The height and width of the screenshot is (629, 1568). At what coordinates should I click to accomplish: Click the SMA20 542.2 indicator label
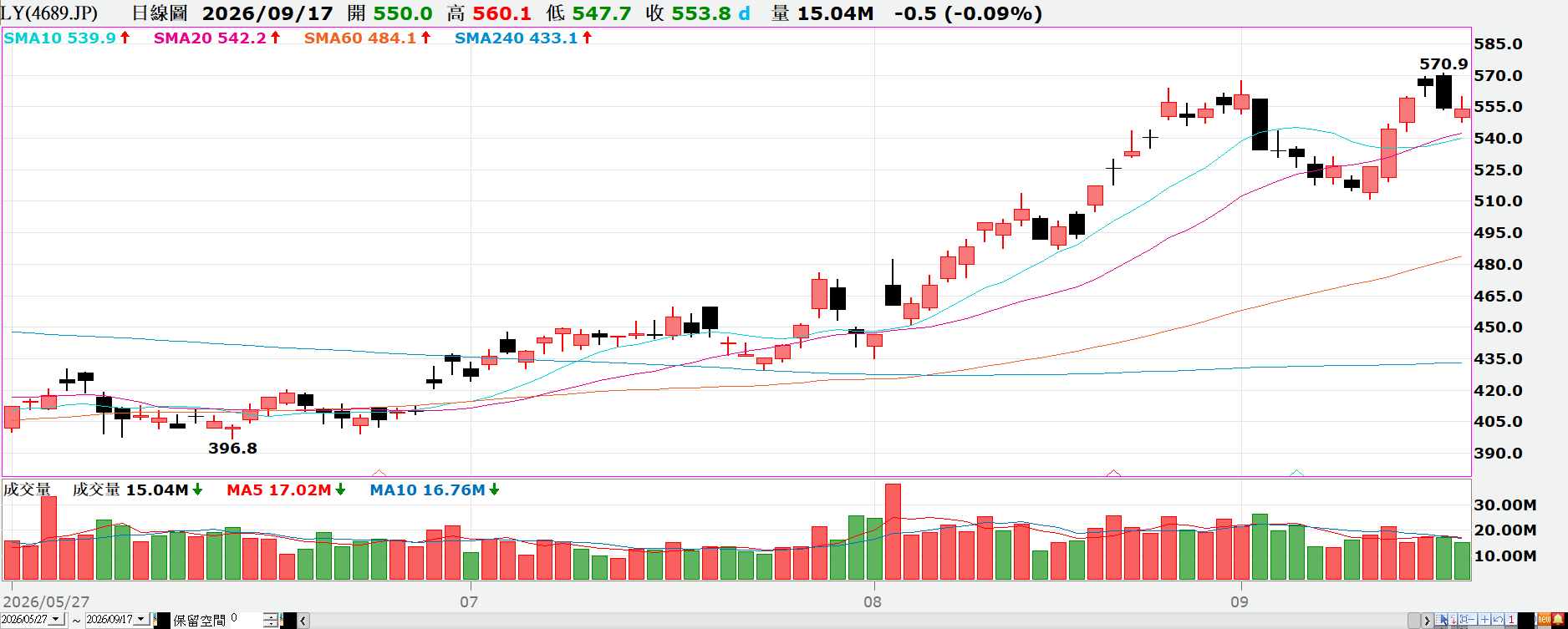pos(210,38)
